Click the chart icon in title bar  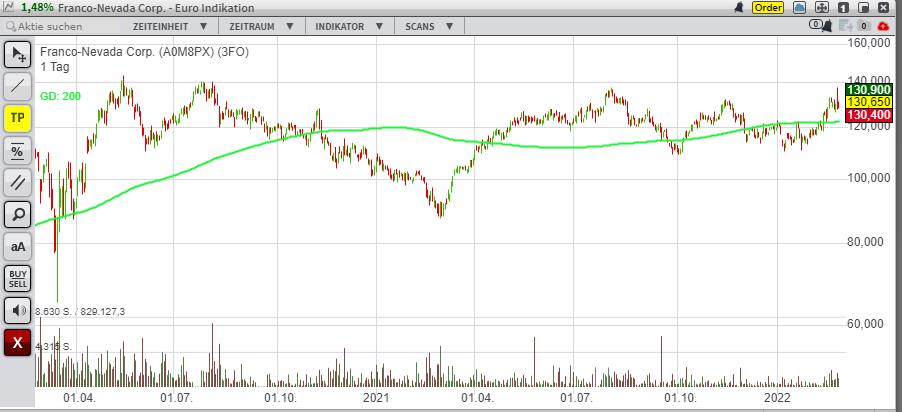[10, 7]
